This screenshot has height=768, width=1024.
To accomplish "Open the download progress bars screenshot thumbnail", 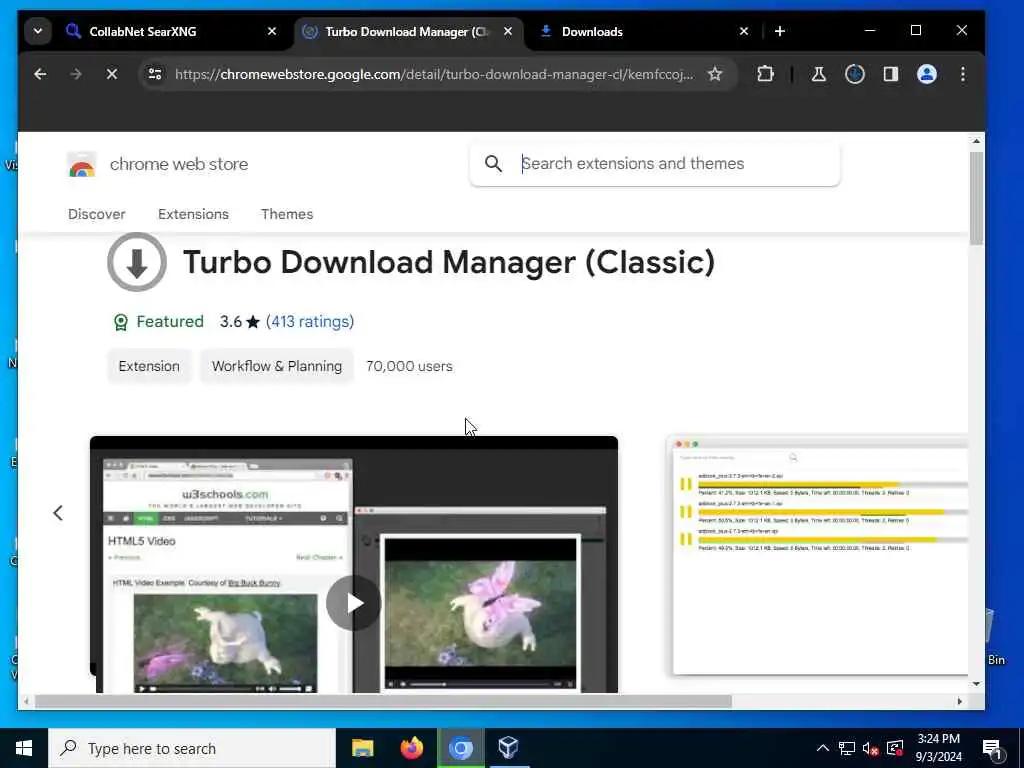I will point(820,556).
